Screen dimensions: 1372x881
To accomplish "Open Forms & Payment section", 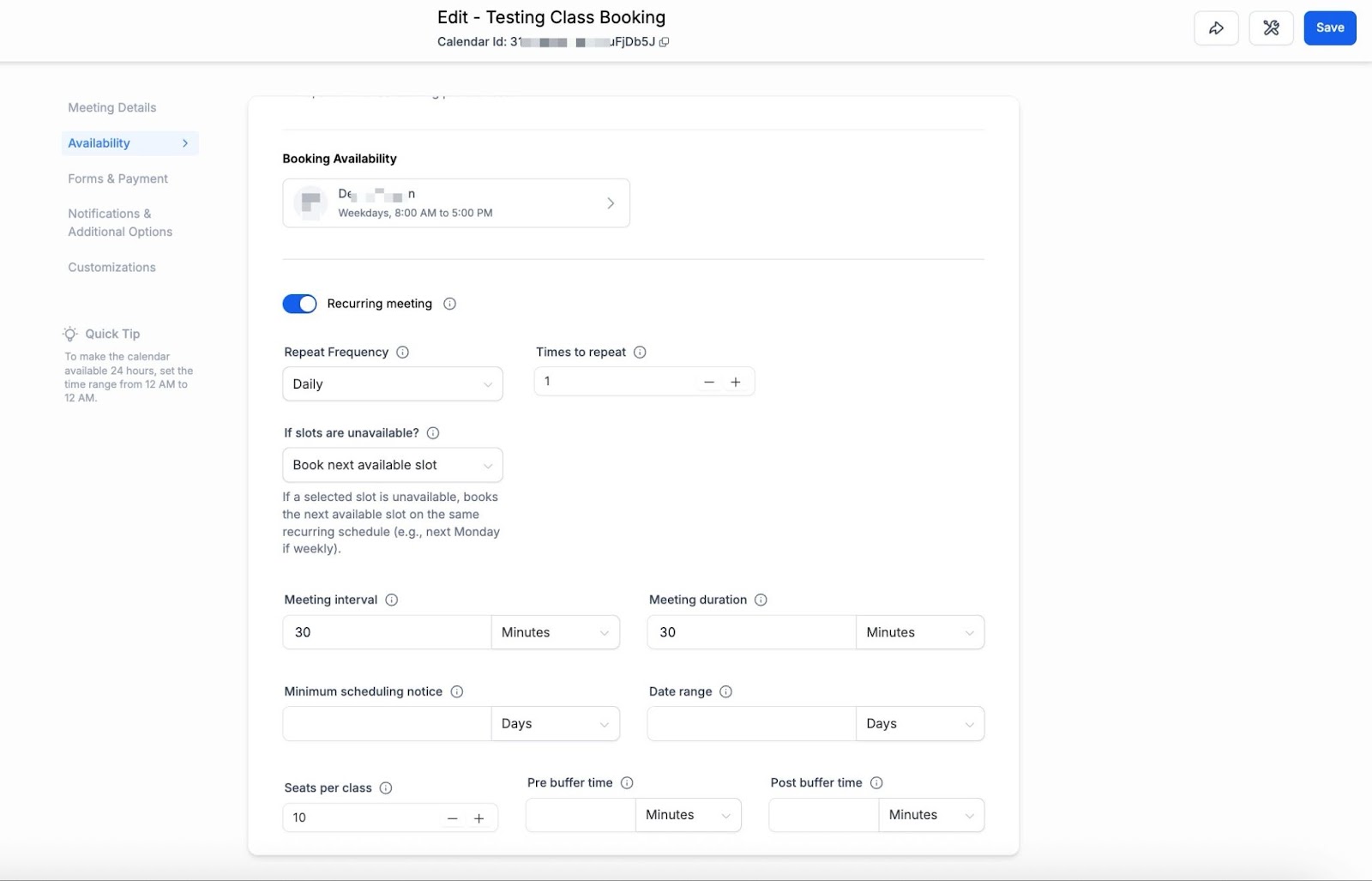I will pos(117,179).
